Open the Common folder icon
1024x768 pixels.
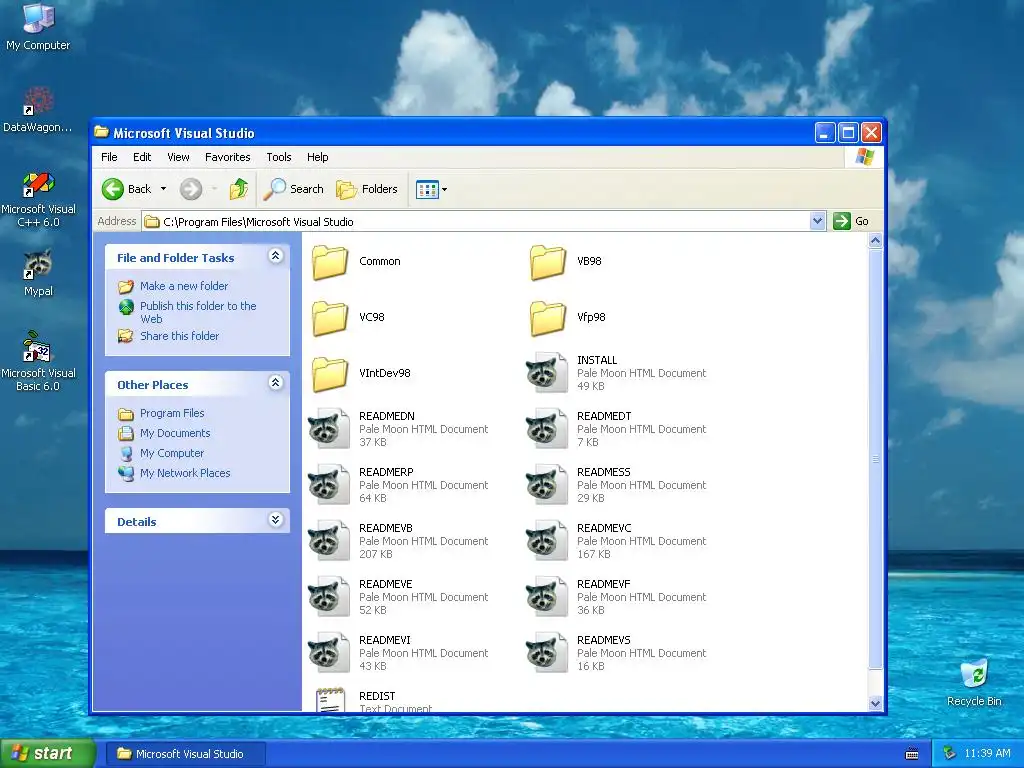tap(330, 263)
